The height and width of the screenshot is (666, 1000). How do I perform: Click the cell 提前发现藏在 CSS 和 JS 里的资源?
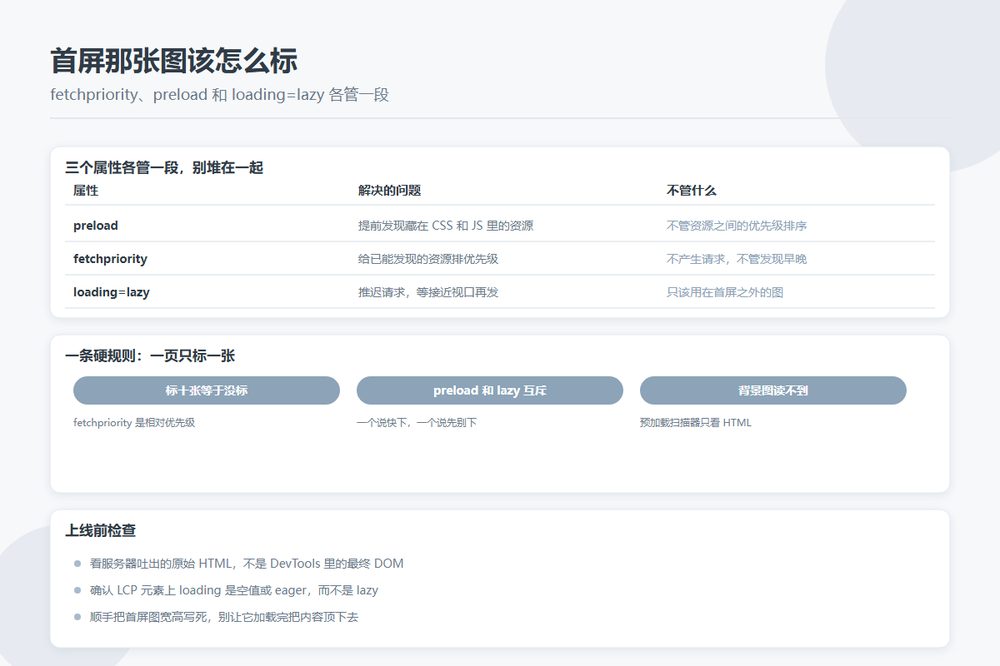click(x=446, y=225)
